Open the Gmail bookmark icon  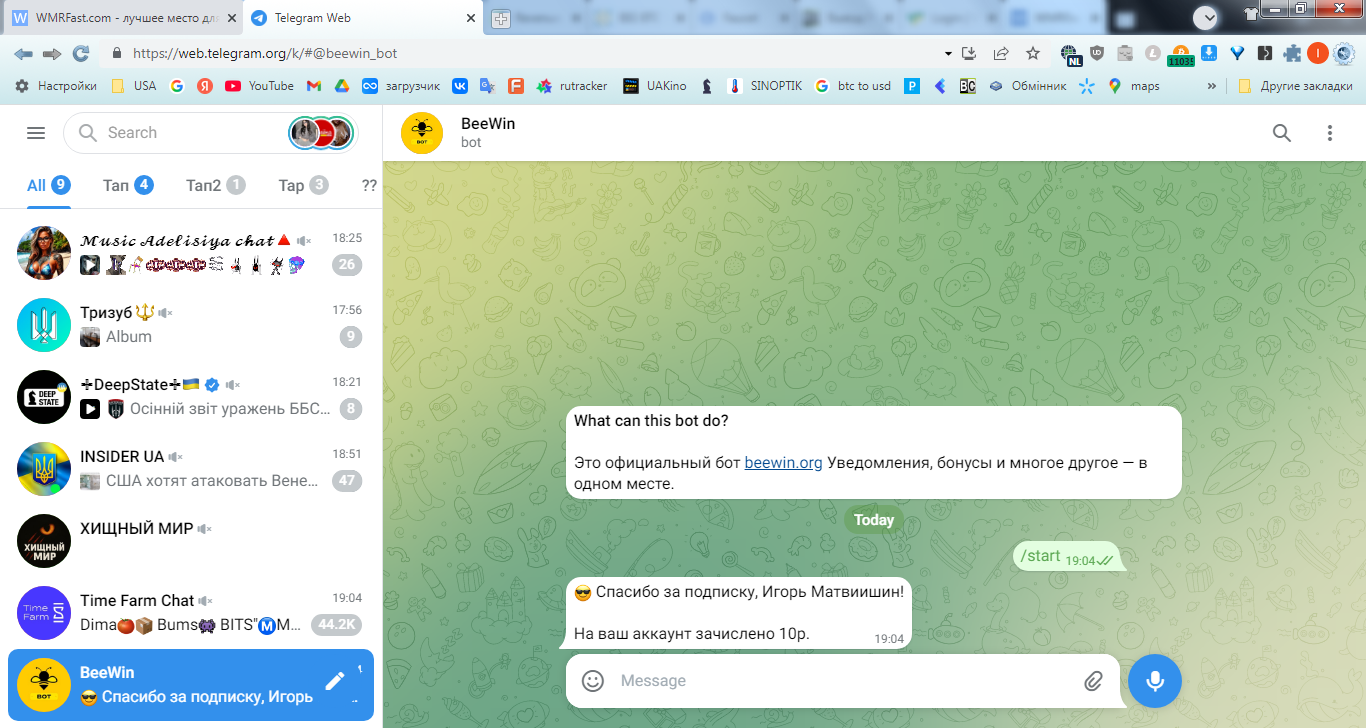pyautogui.click(x=313, y=86)
